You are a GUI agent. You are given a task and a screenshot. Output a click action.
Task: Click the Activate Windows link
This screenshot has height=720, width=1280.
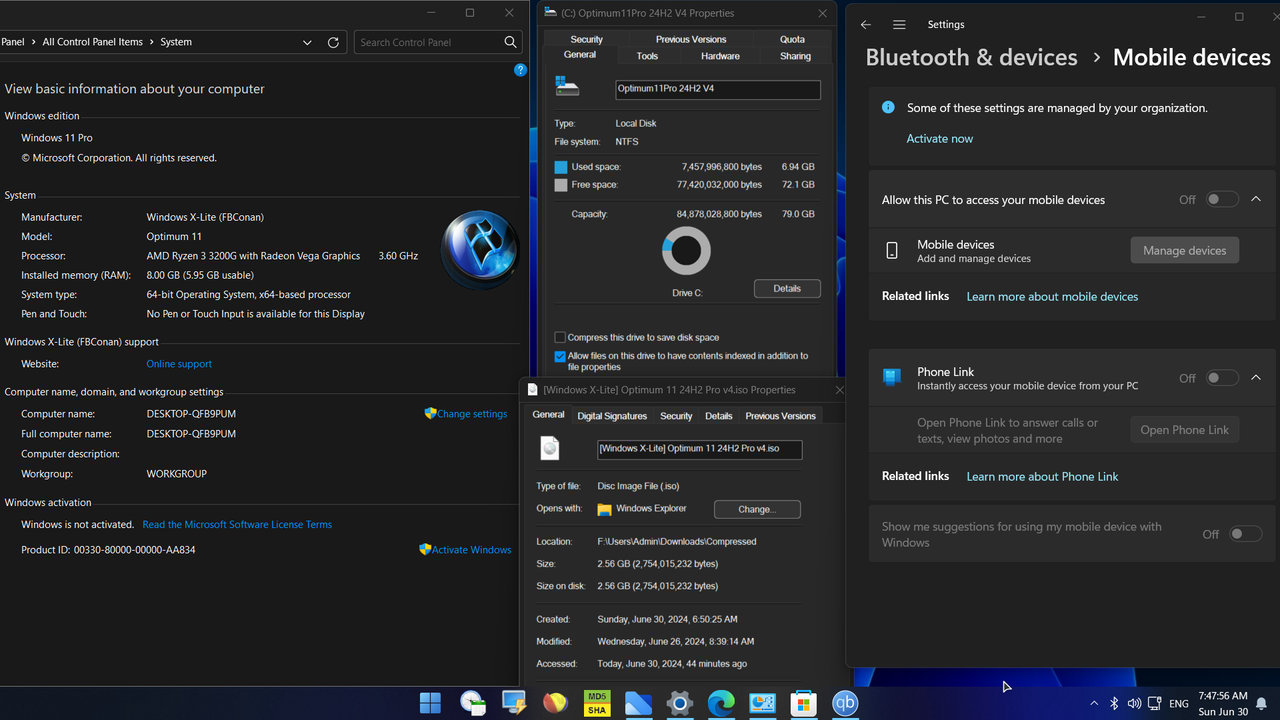[x=471, y=549]
